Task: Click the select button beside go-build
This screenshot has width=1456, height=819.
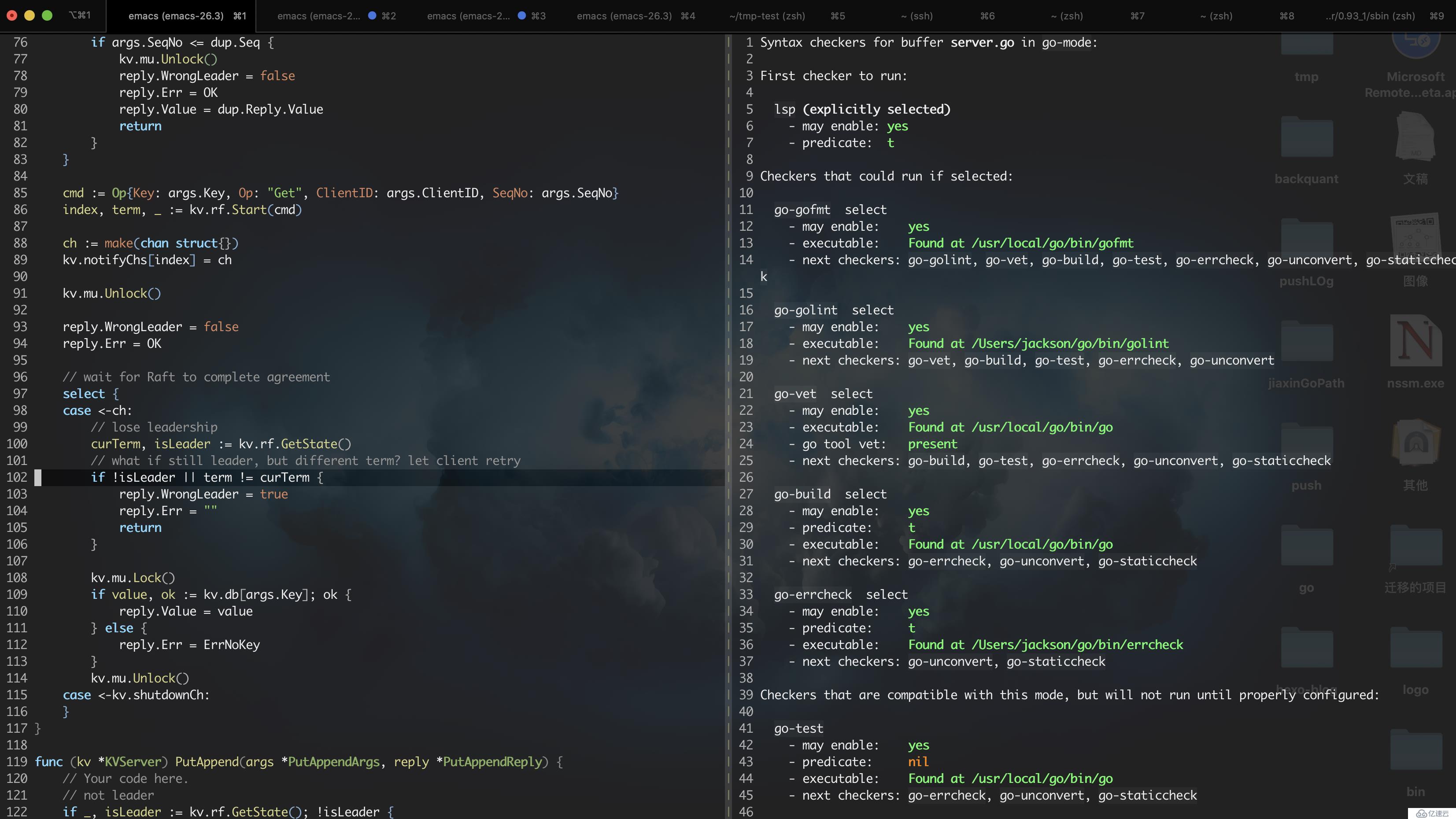Action: click(x=865, y=494)
